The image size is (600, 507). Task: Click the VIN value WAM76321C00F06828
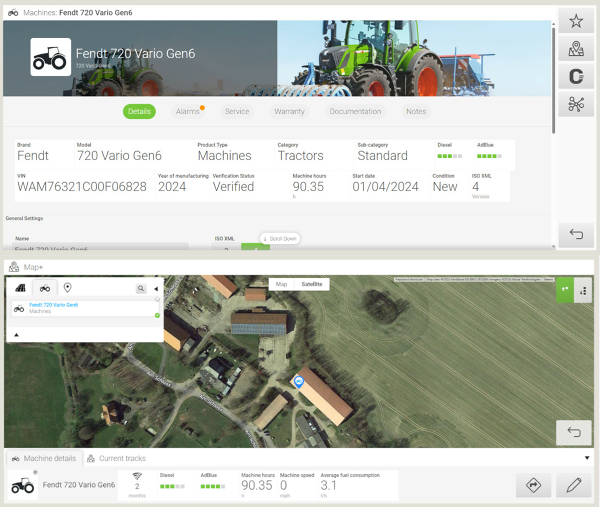[82, 187]
